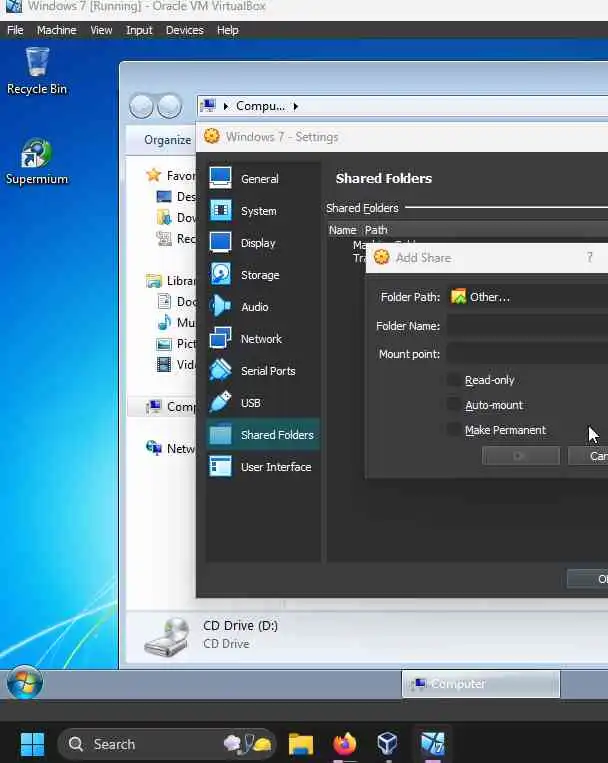Click into the Folder Name field
This screenshot has width=608, height=763.
coord(527,326)
